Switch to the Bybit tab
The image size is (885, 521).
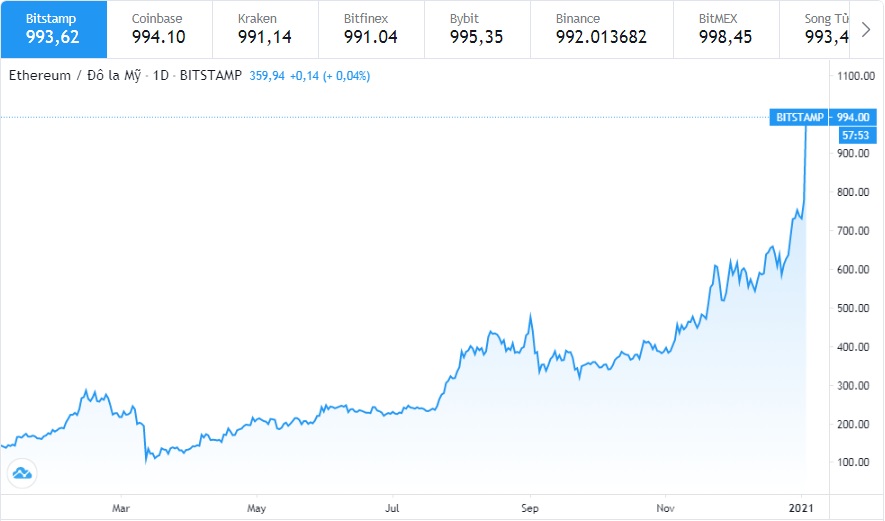pyautogui.click(x=477, y=29)
